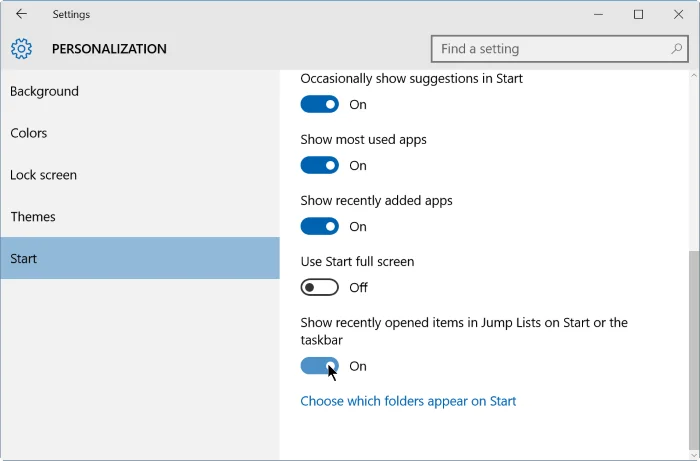This screenshot has height=461, width=700.
Task: Open Choose which folders appear on Start
Action: coord(408,401)
